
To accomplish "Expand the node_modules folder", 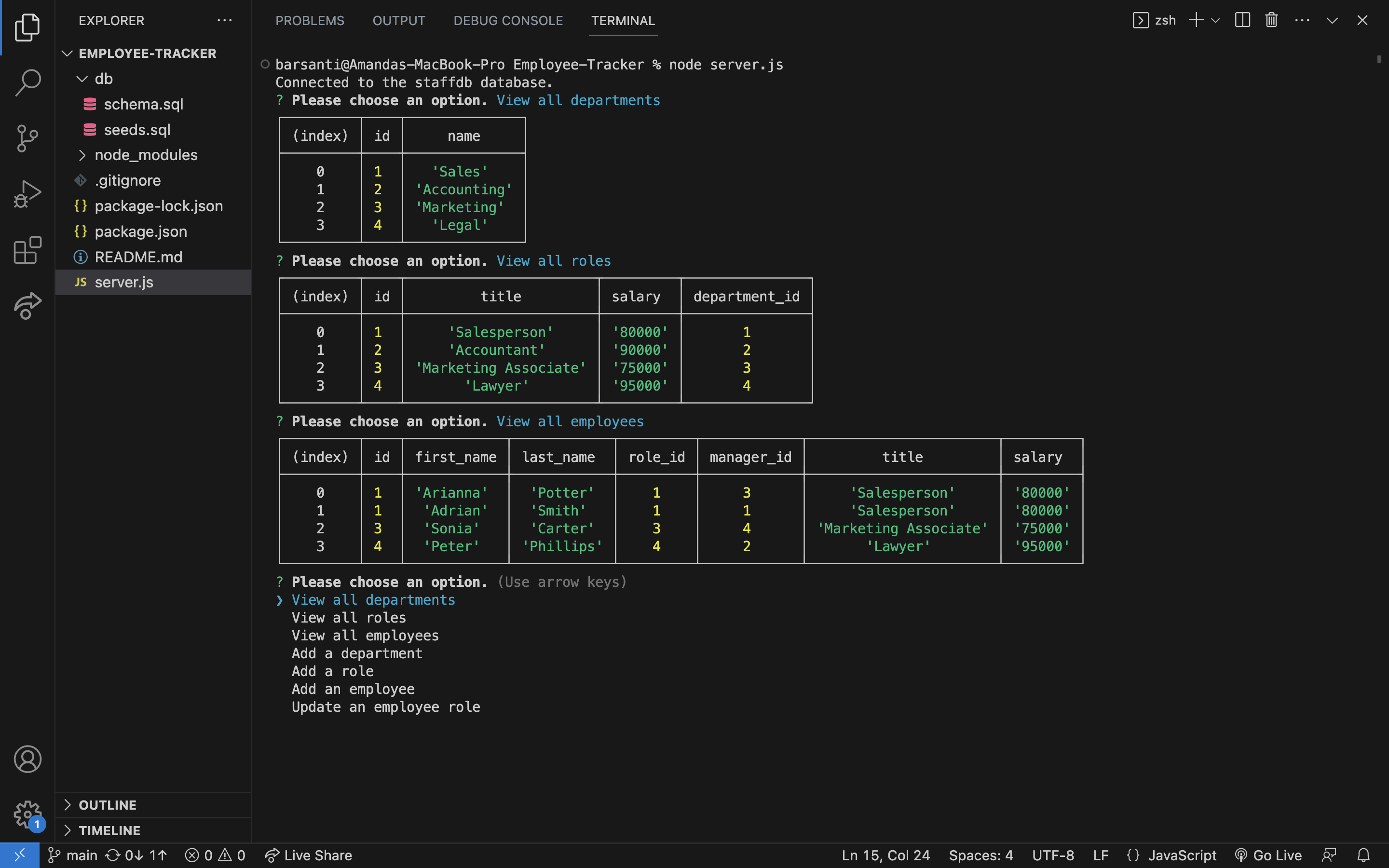I will [146, 154].
